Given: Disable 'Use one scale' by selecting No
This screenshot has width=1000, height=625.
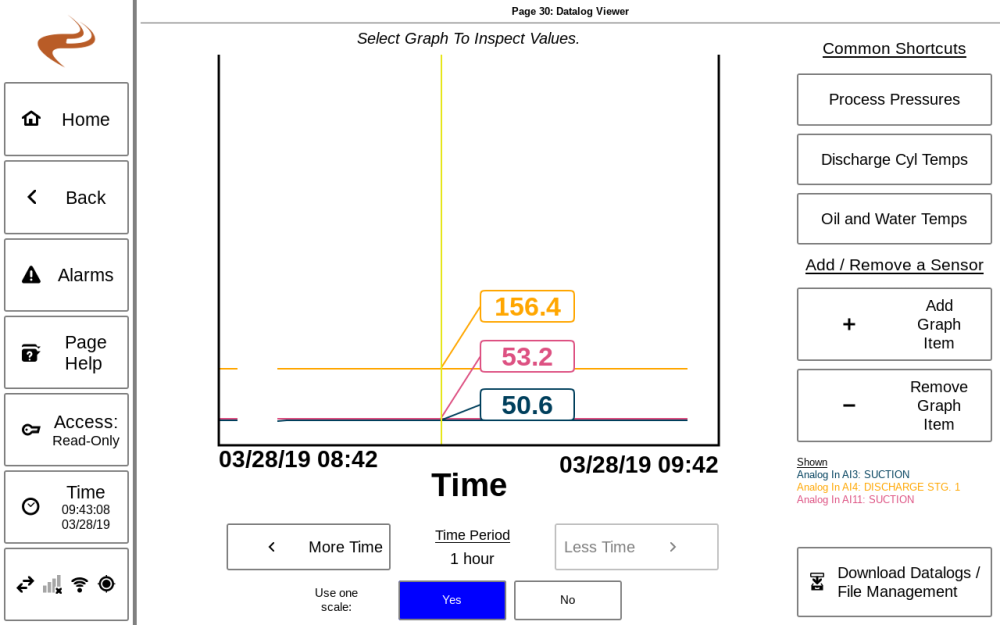Looking at the screenshot, I should (x=567, y=600).
